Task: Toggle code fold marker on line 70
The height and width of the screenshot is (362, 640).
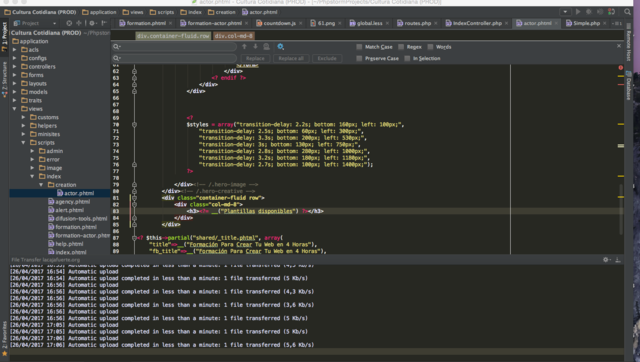Action: (134, 124)
